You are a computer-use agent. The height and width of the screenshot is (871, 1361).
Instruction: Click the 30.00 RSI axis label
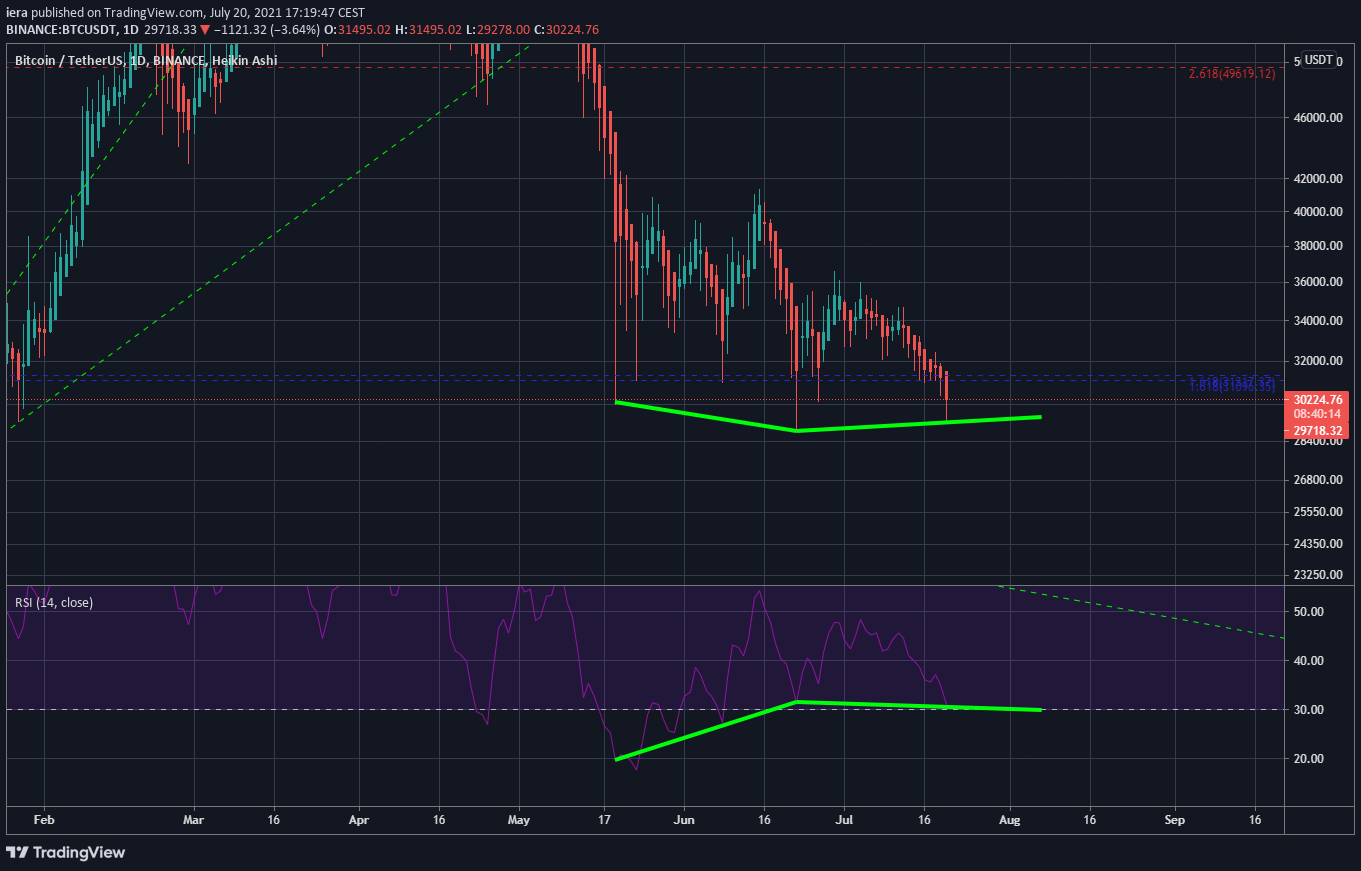pos(1310,710)
